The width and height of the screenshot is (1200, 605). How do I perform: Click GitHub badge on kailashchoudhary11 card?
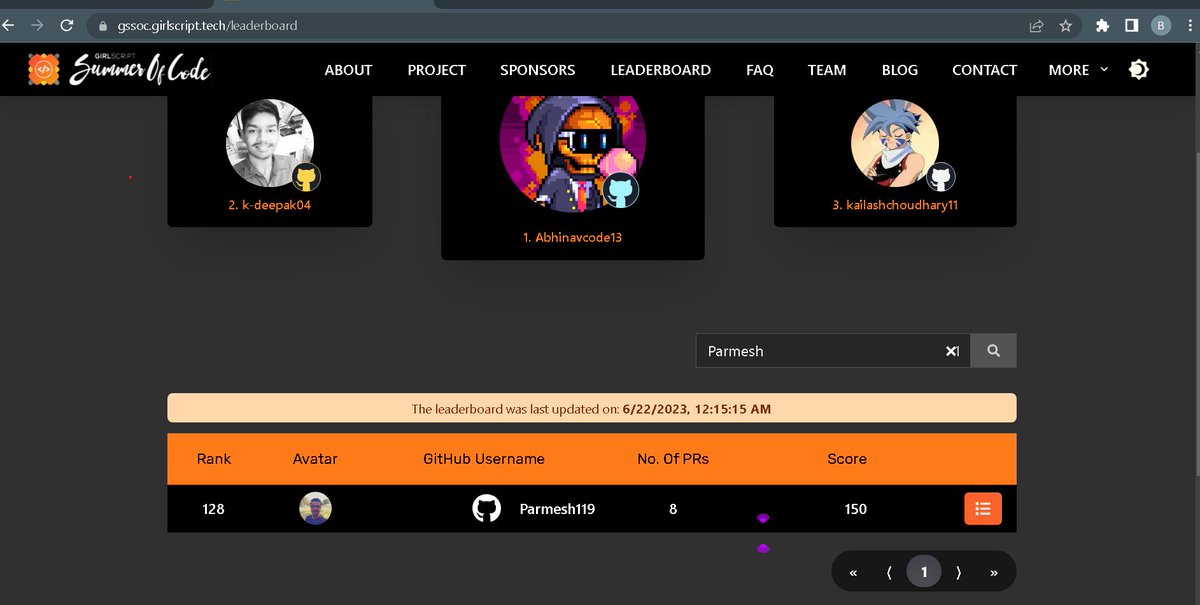coord(941,178)
